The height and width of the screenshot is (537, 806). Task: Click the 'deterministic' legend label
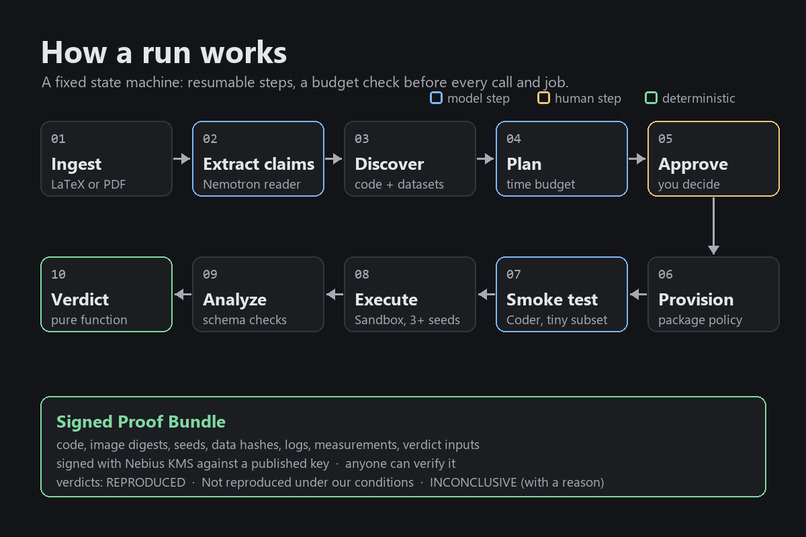coord(699,98)
